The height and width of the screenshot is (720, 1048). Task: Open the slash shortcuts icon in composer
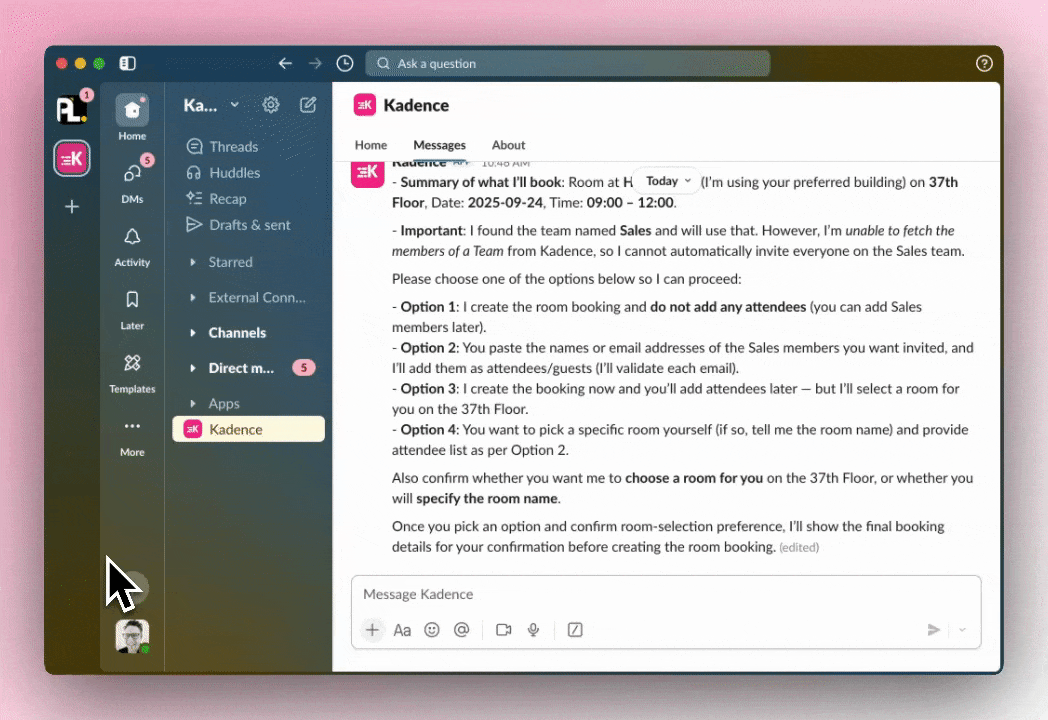tap(575, 630)
